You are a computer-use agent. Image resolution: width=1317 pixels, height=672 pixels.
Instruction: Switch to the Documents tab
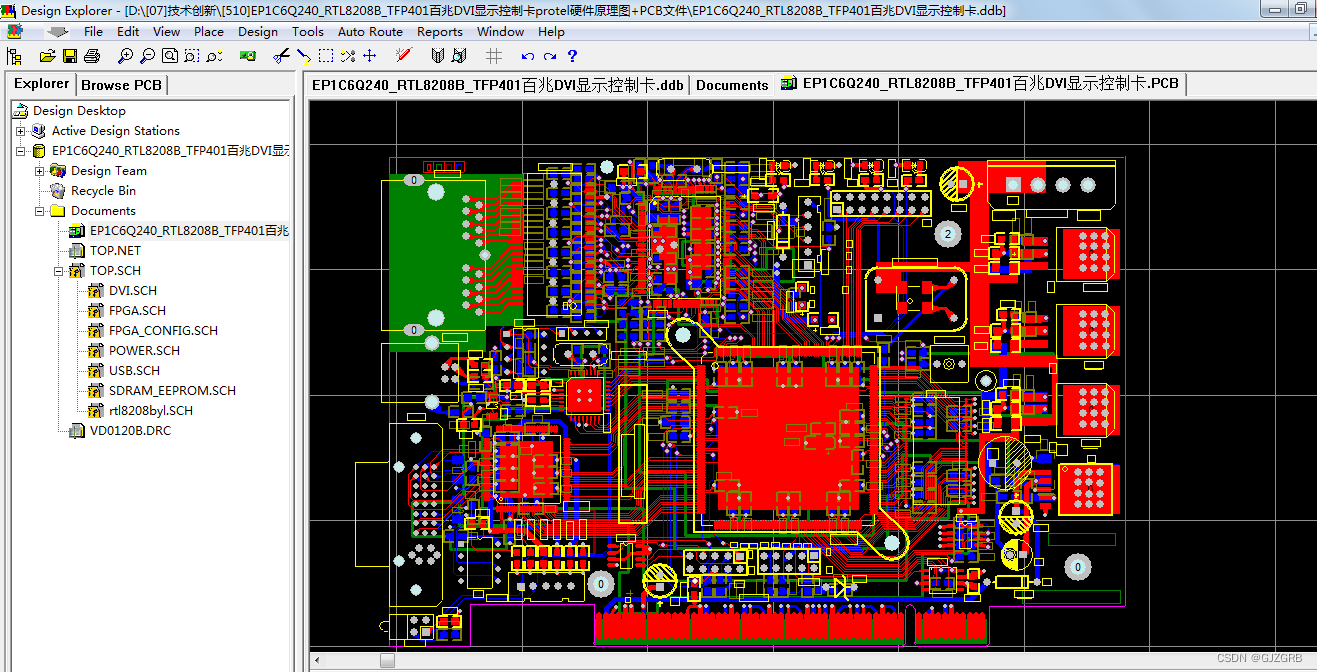pyautogui.click(x=732, y=84)
